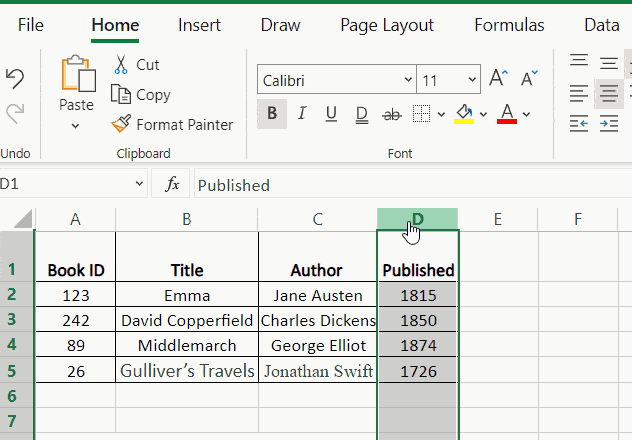Select the cell containing Emma
The width and height of the screenshot is (632, 440).
pyautogui.click(x=187, y=295)
